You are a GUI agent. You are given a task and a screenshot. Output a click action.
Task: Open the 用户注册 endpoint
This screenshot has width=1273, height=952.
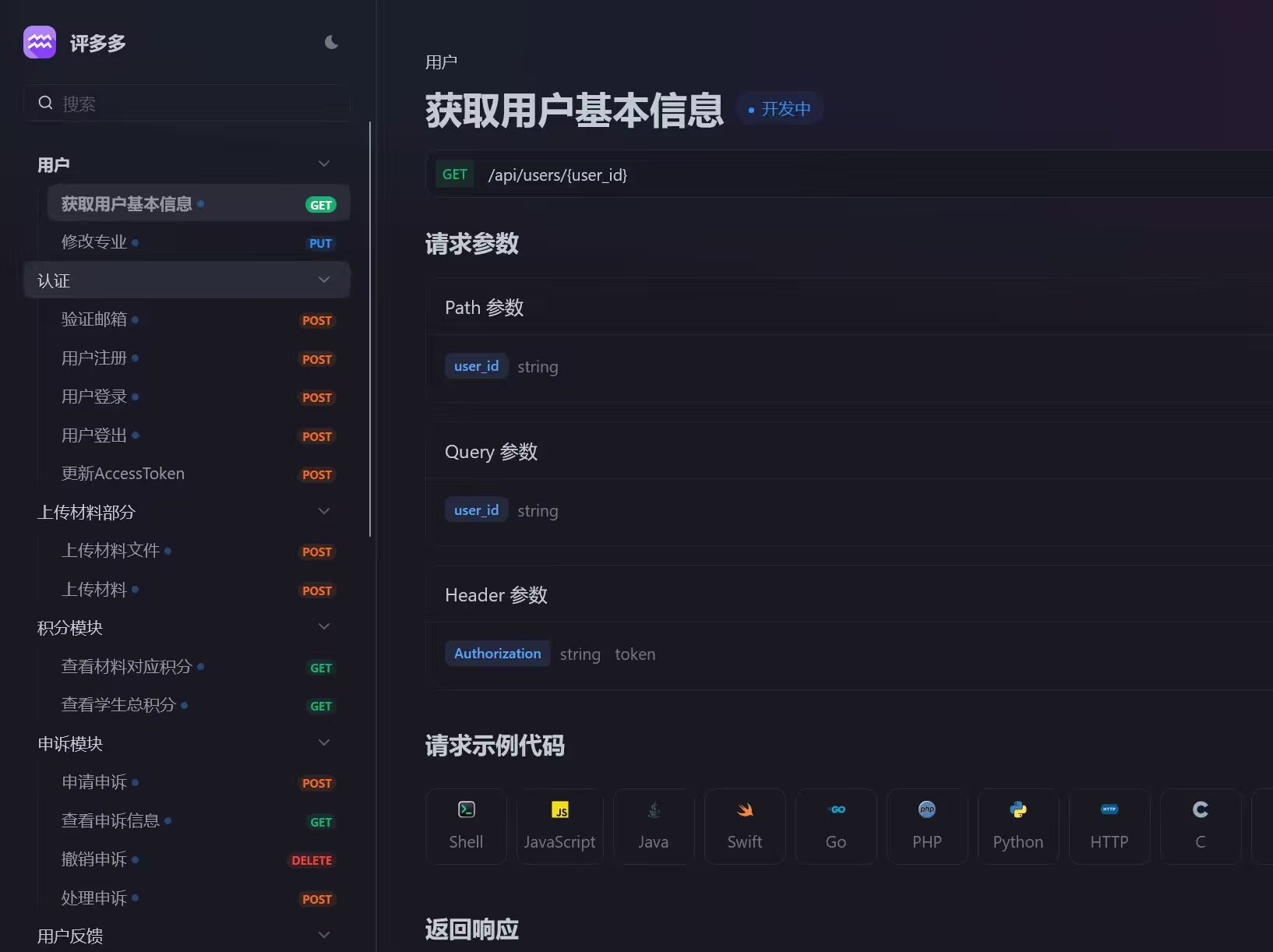[x=199, y=358]
